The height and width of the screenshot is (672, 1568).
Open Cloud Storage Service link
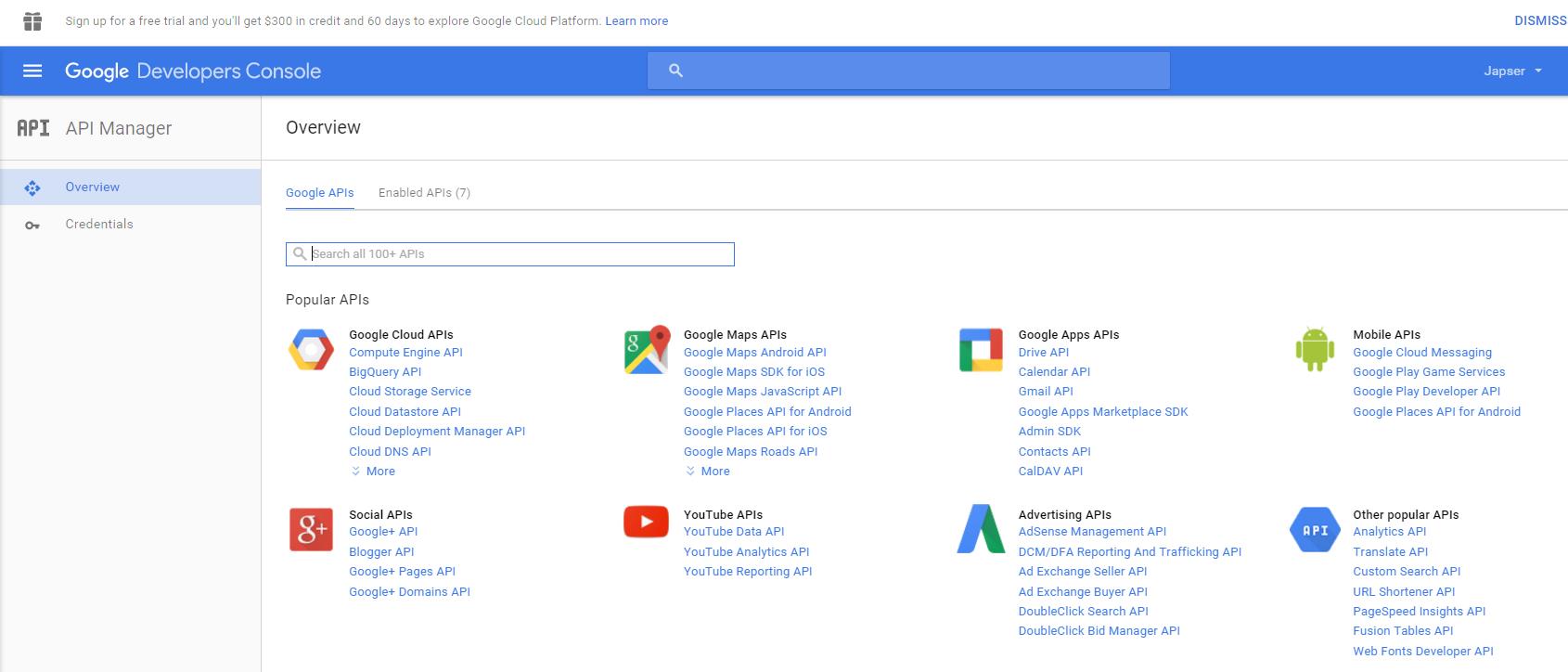[x=410, y=392]
